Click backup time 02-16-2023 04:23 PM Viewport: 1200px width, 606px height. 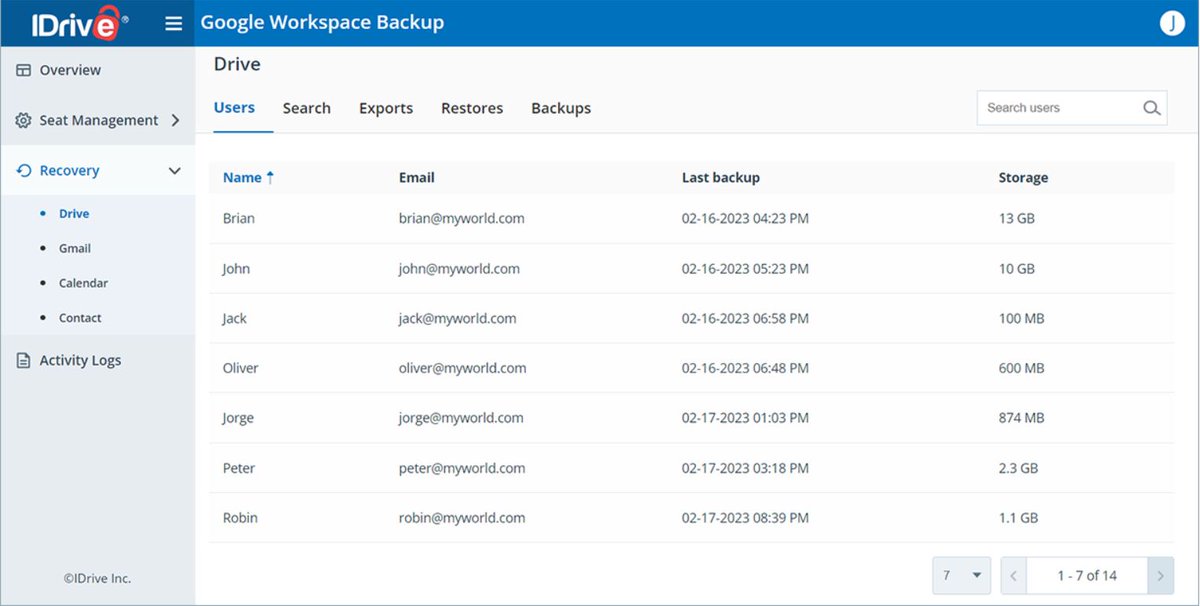coord(746,218)
